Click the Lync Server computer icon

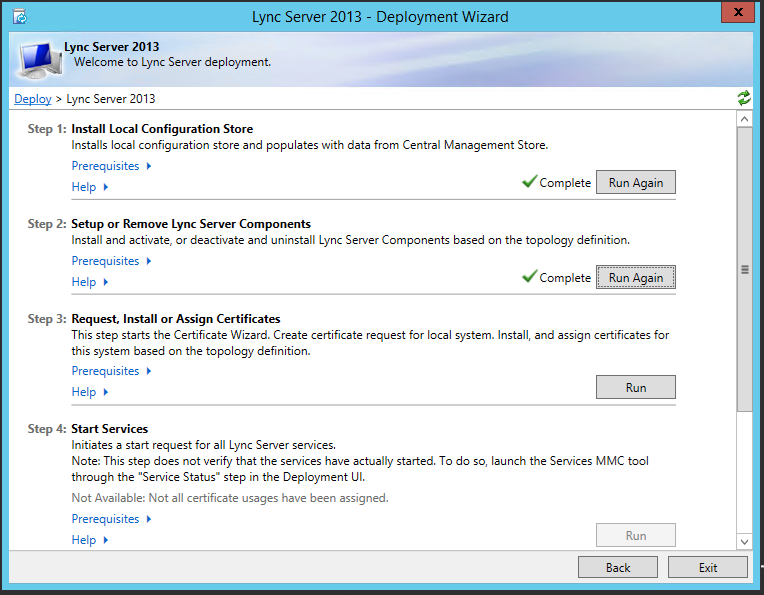tap(41, 61)
